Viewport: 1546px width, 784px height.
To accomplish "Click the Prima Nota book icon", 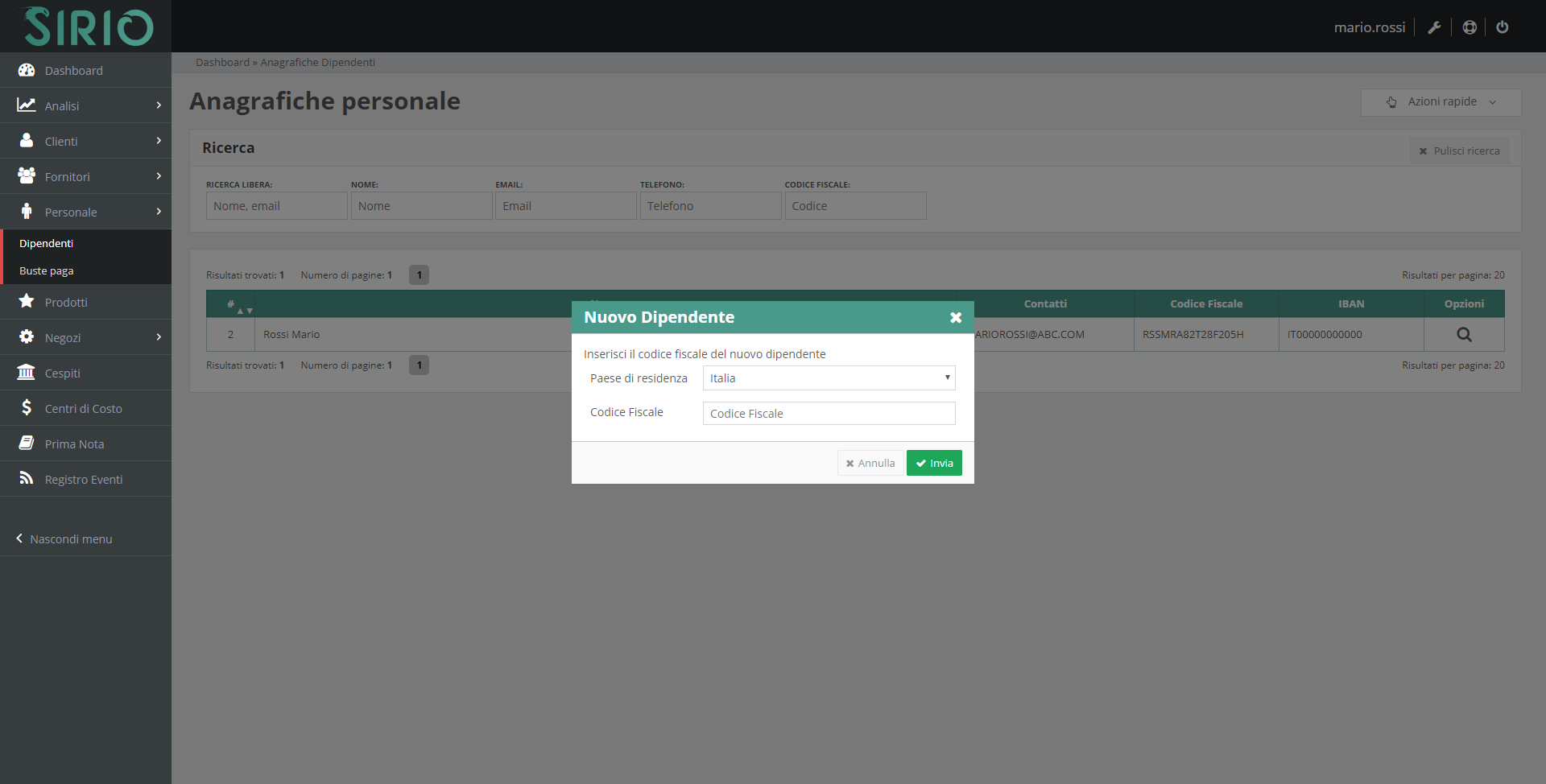I will [27, 443].
